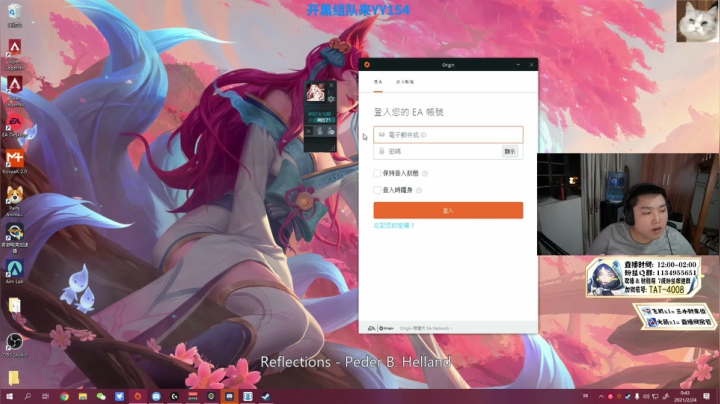This screenshot has height=404, width=720.
Task: Close the small chat widget
Action: pyautogui.click(x=332, y=85)
